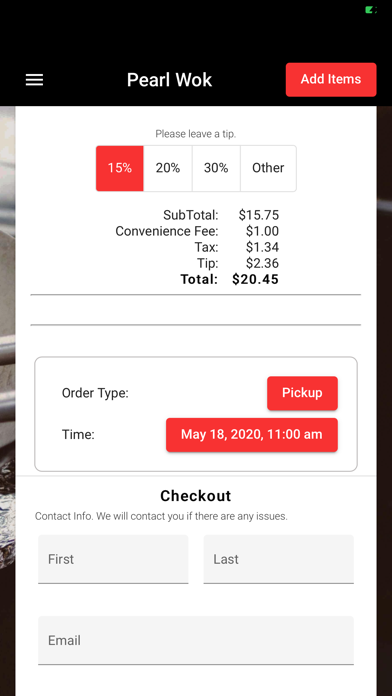Tap the Checkout section heading

pyautogui.click(x=196, y=496)
